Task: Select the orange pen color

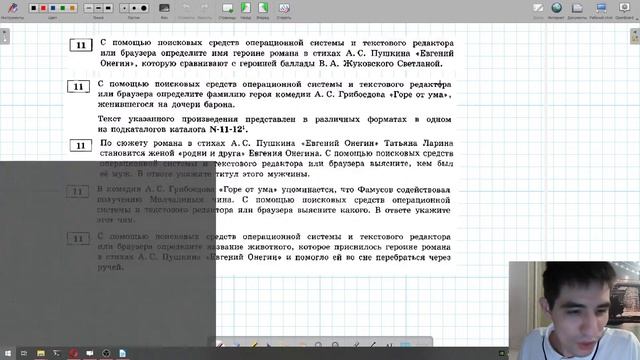Action: tap(72, 8)
